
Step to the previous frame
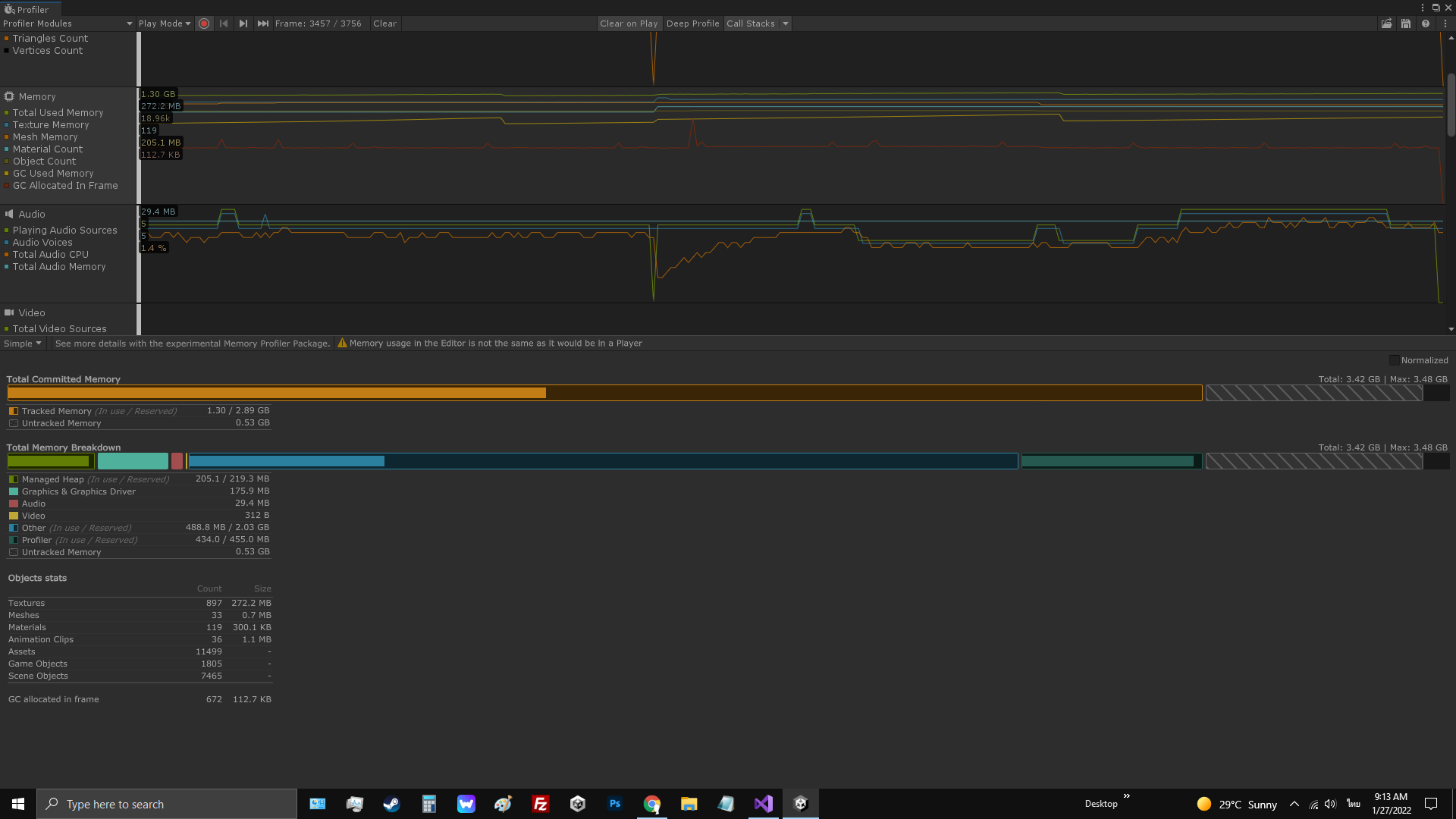224,24
